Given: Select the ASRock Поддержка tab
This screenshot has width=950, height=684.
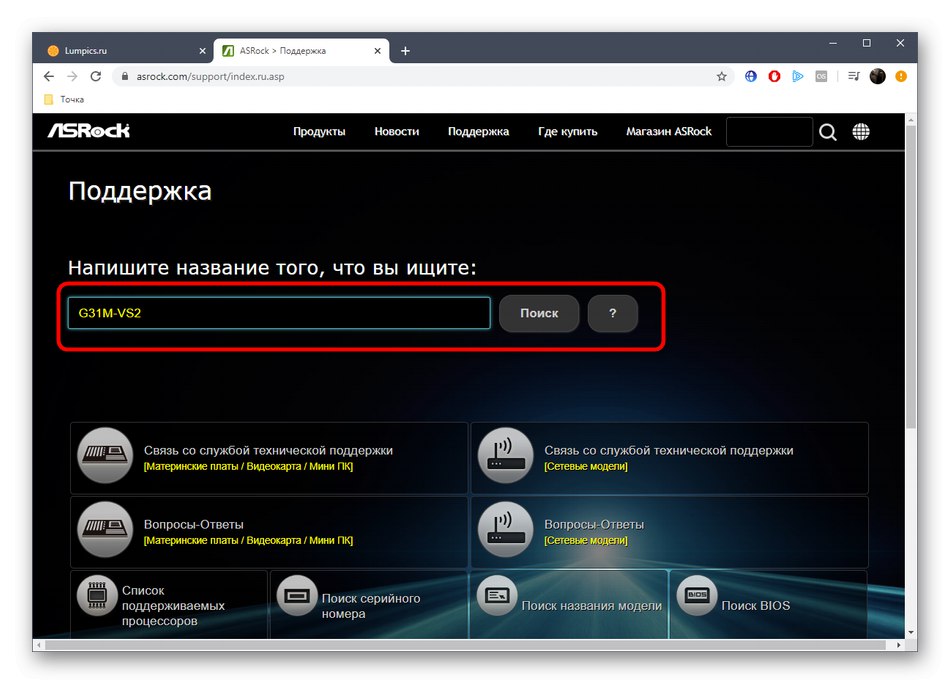Looking at the screenshot, I should pos(301,51).
